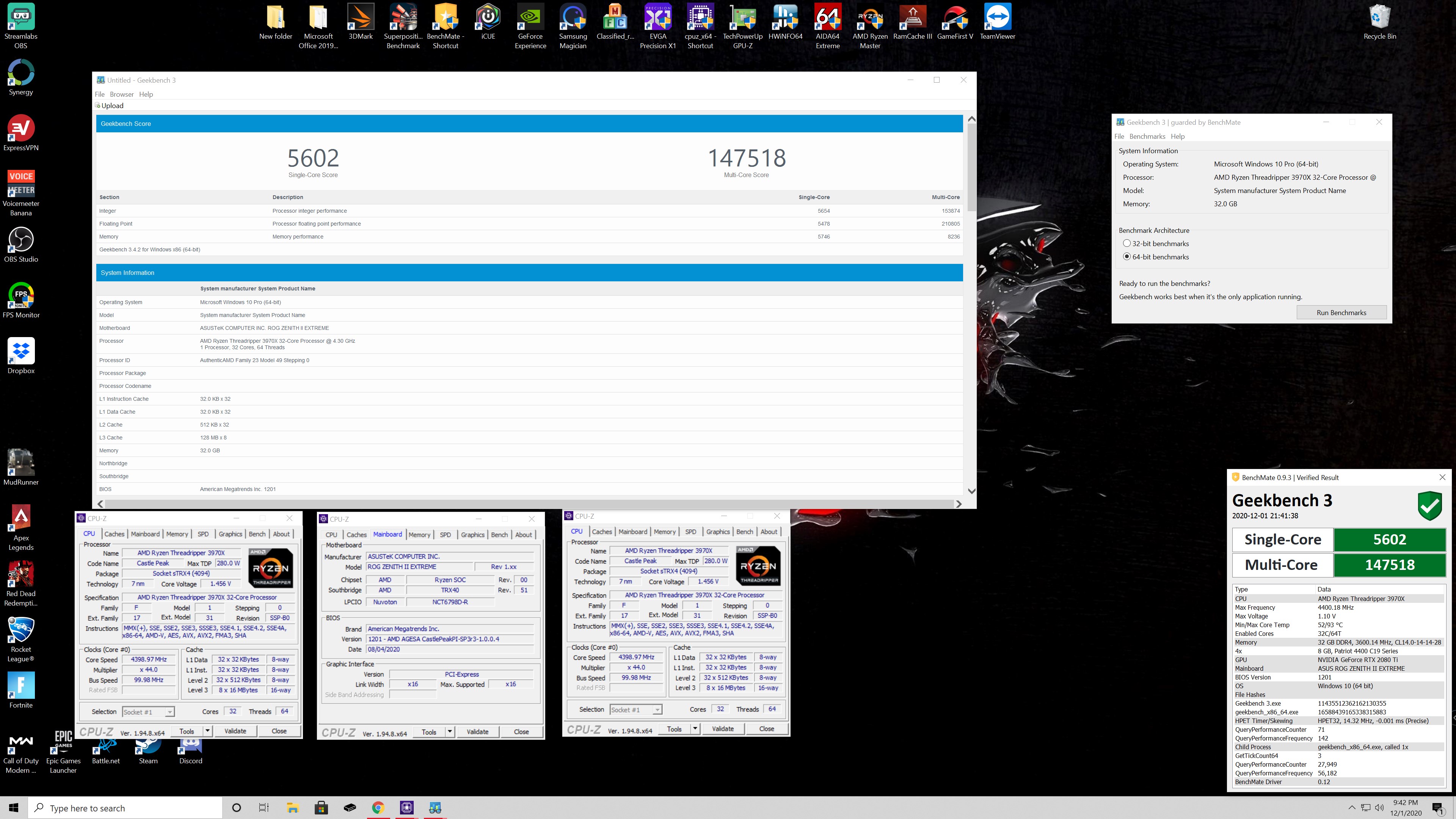Image resolution: width=1456 pixels, height=819 pixels.
Task: Open the Cortana circle on taskbar
Action: (x=236, y=808)
